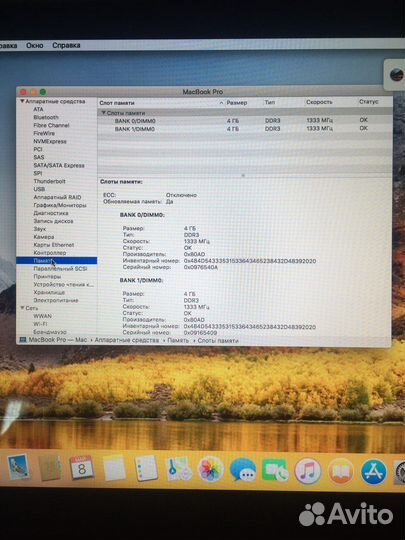The width and height of the screenshot is (405, 540).
Task: Click computer icon in the path bar
Action: click(23, 340)
